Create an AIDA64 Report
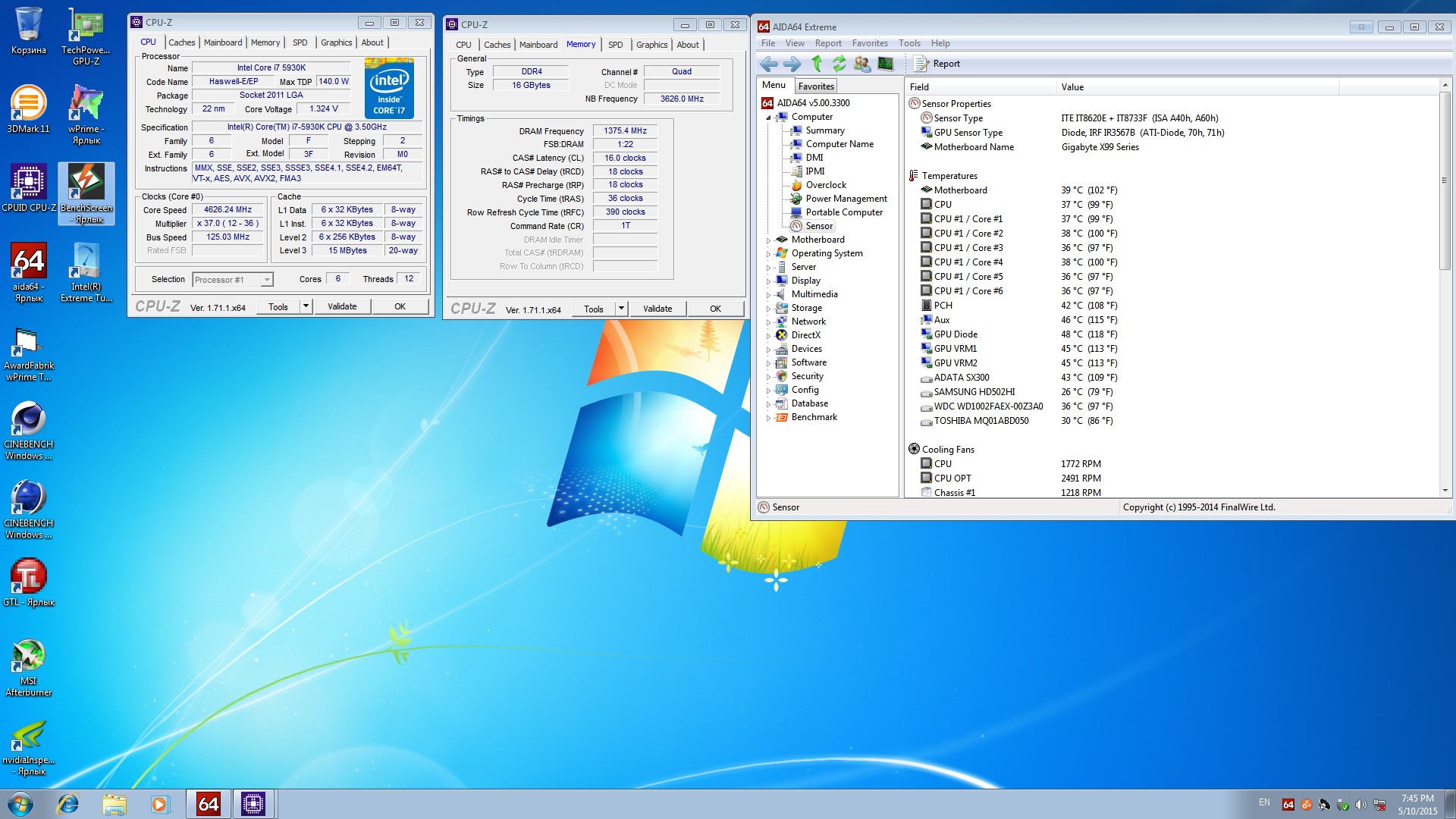 click(x=937, y=64)
